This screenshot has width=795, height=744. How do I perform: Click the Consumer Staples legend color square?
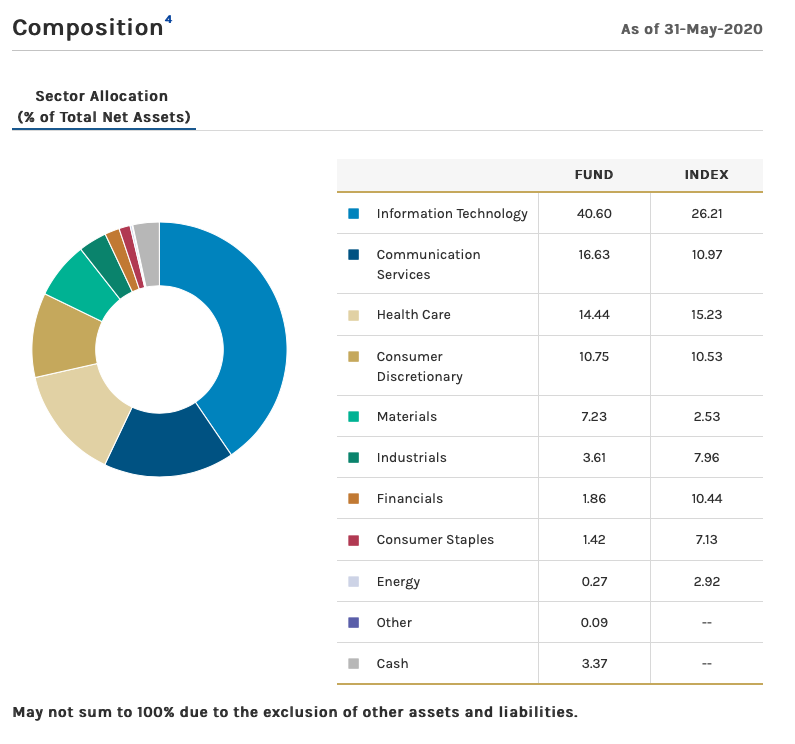(353, 540)
